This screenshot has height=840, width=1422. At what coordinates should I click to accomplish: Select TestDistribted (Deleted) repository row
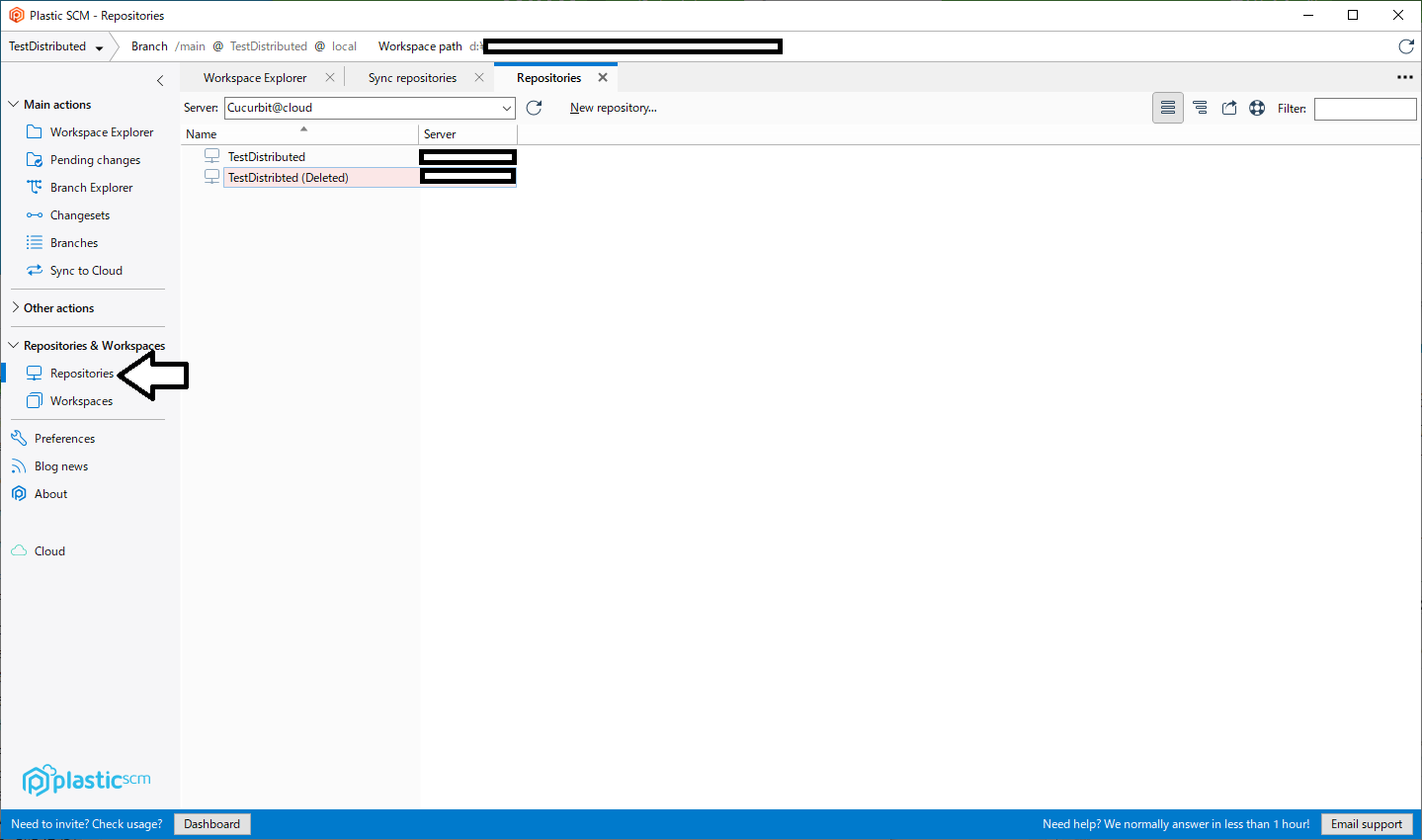349,177
